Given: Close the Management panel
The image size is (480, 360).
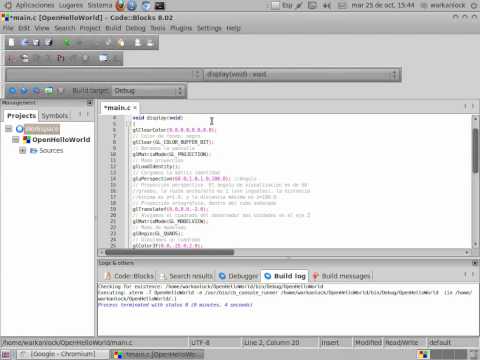Looking at the screenshot, I should pos(90,103).
